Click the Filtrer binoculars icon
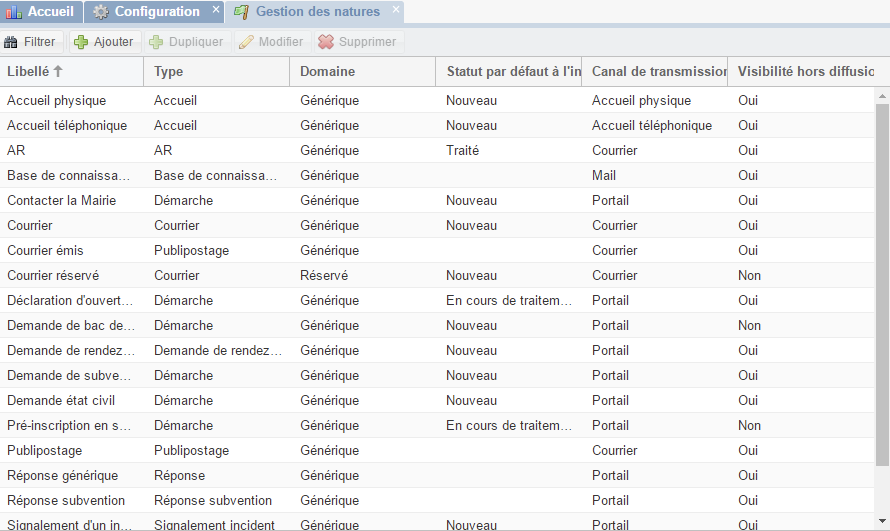This screenshot has width=890, height=531. click(x=12, y=42)
